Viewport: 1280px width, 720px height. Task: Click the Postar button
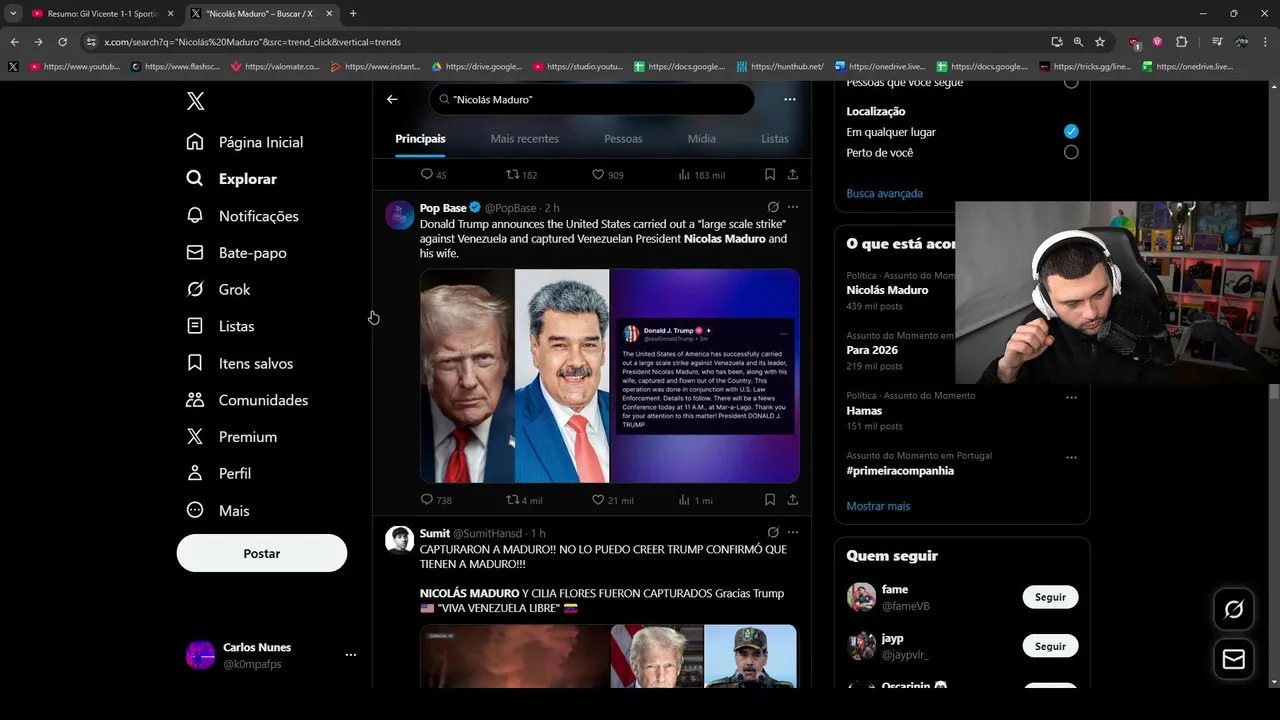pos(262,553)
